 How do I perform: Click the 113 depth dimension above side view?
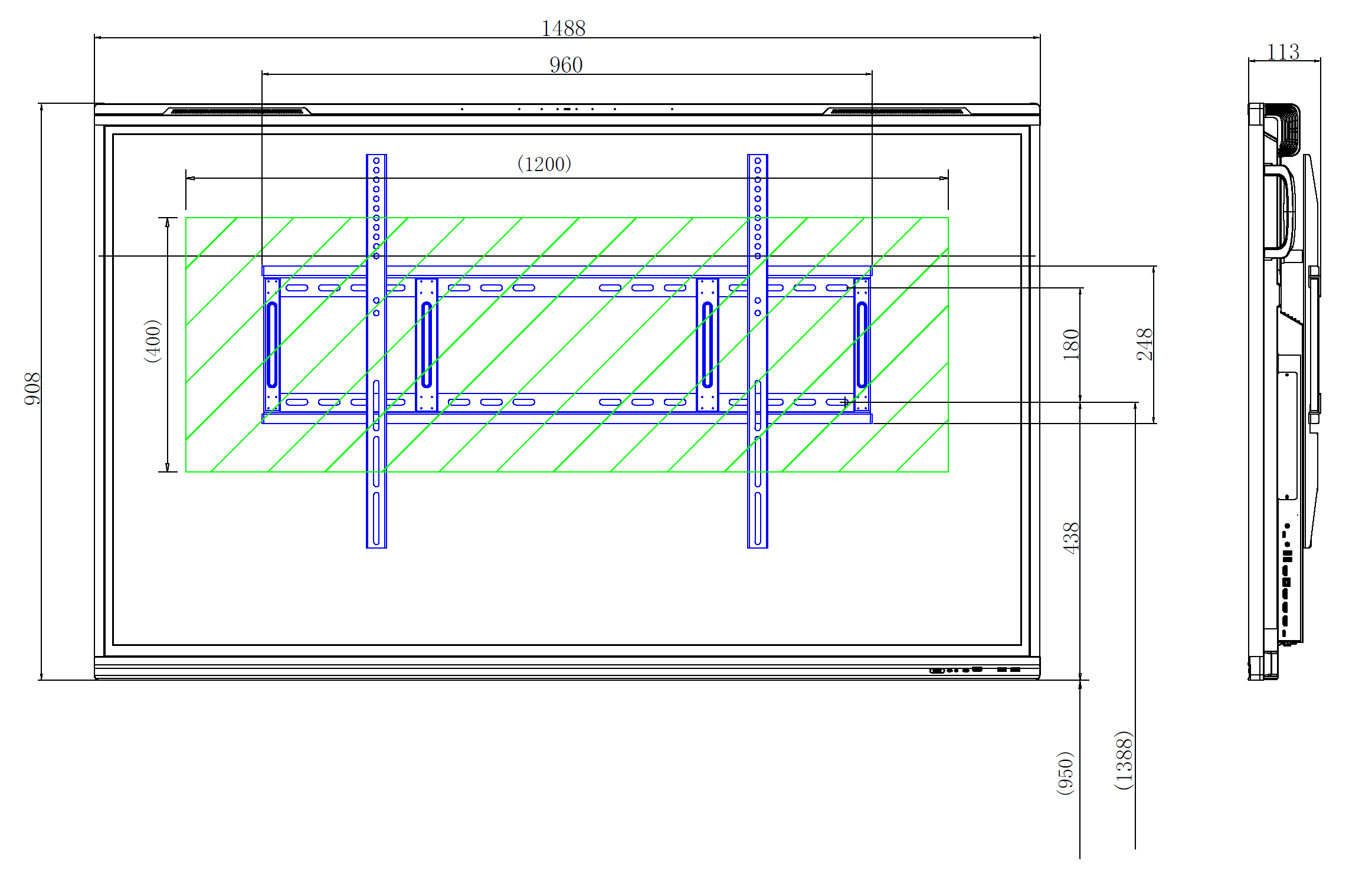click(1282, 52)
